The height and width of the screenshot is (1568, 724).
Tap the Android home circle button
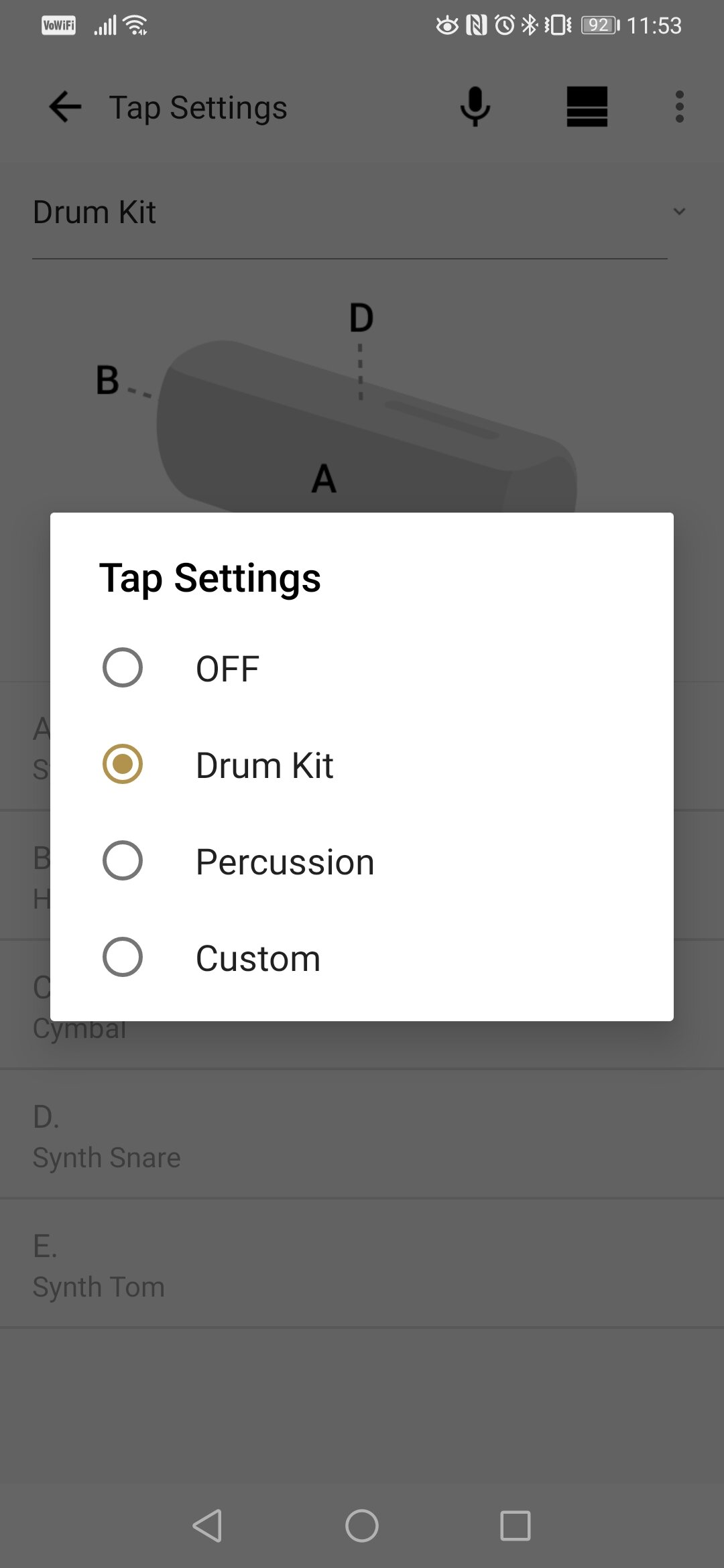tap(362, 1526)
